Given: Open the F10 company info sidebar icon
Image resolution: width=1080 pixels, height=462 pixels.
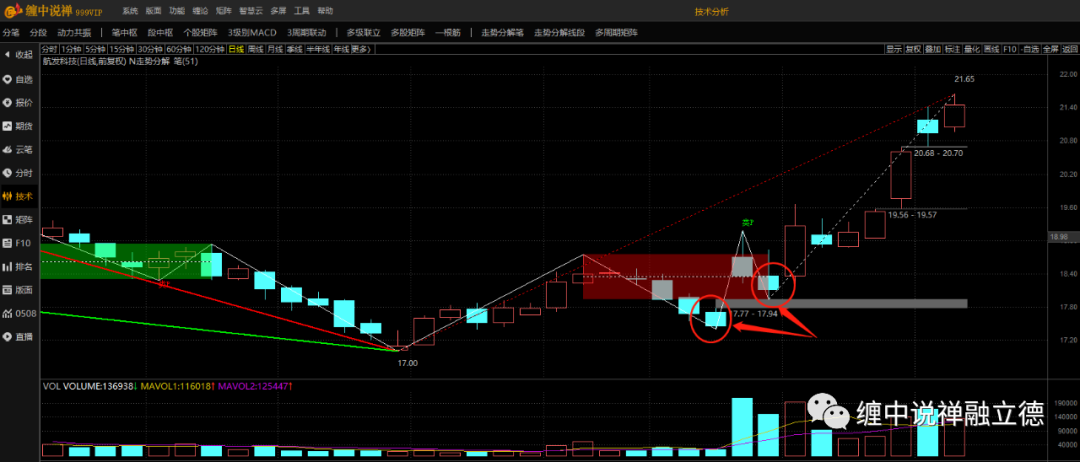Looking at the screenshot, I should tap(19, 243).
